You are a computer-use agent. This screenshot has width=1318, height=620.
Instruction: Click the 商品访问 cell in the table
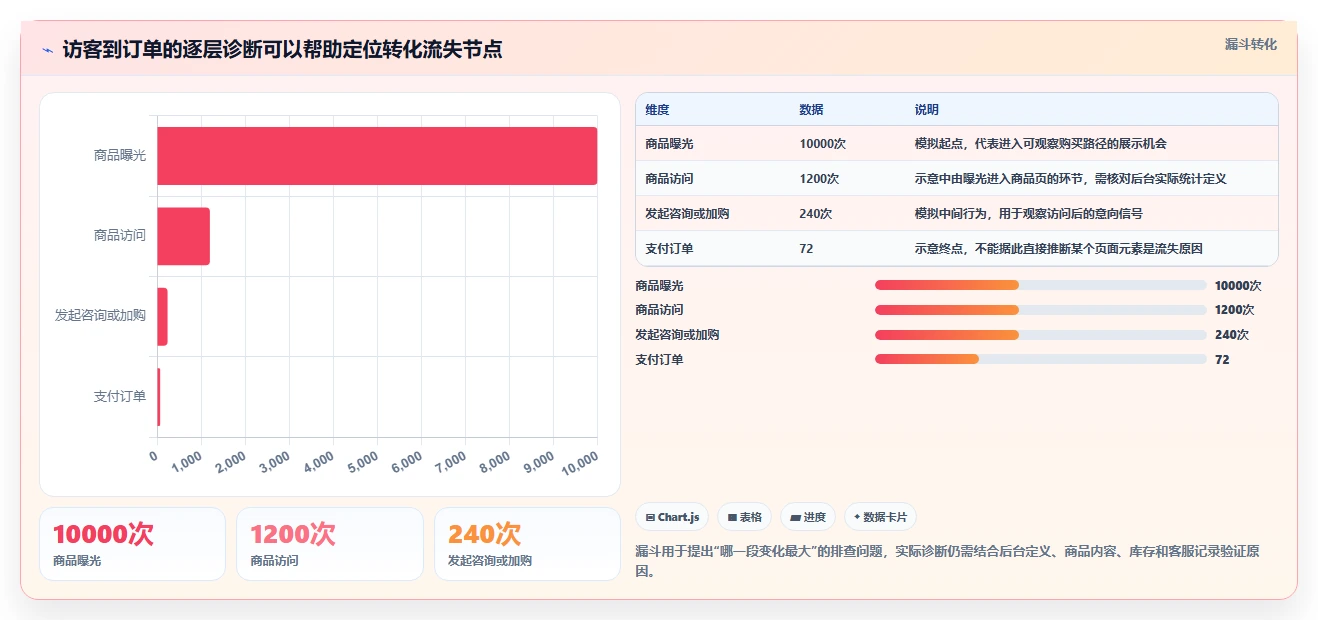tap(669, 179)
